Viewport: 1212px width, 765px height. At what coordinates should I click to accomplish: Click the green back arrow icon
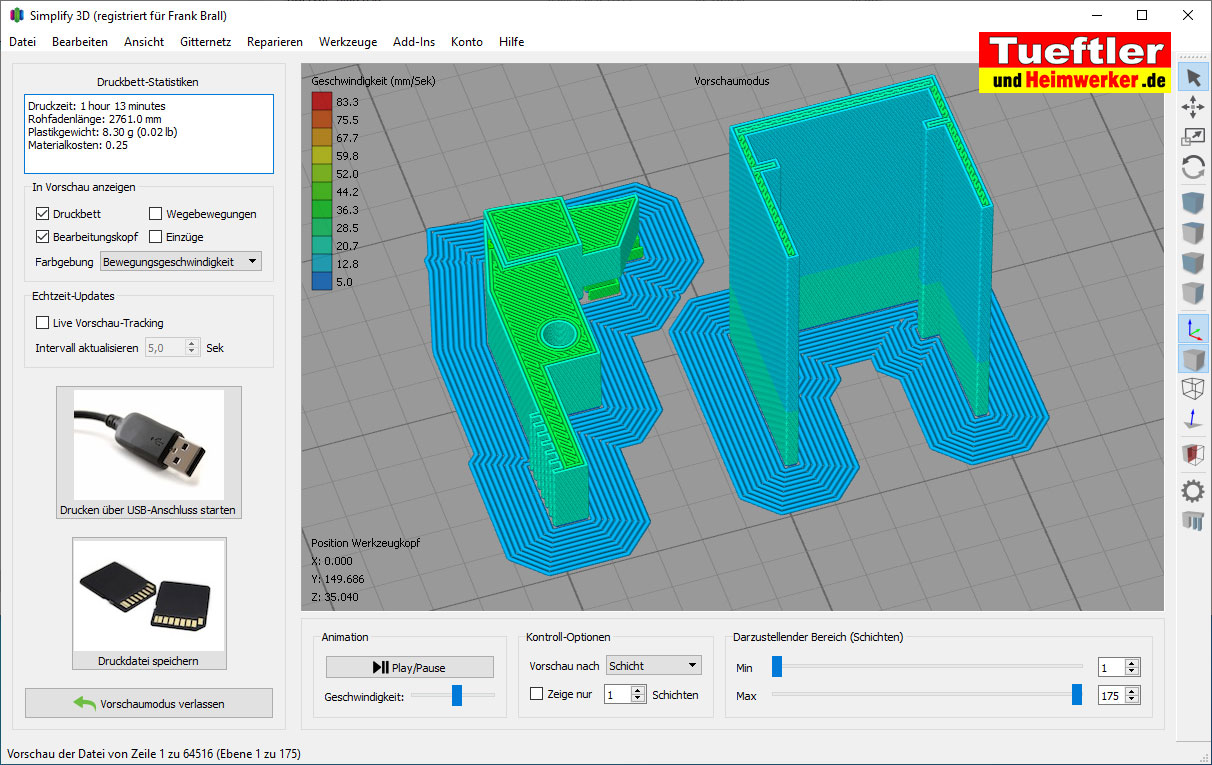pos(84,704)
